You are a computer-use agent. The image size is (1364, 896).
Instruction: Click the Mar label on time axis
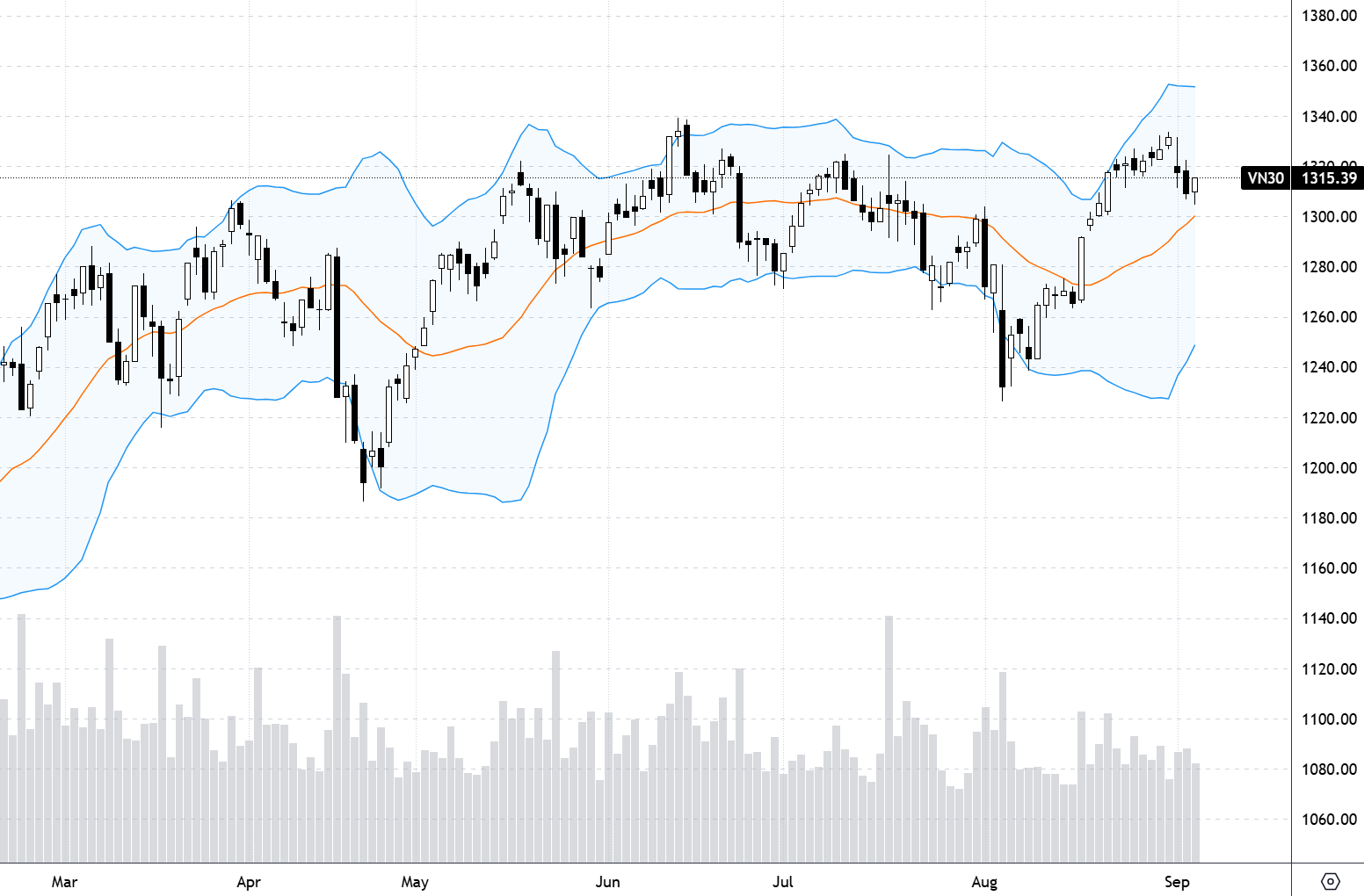click(64, 882)
